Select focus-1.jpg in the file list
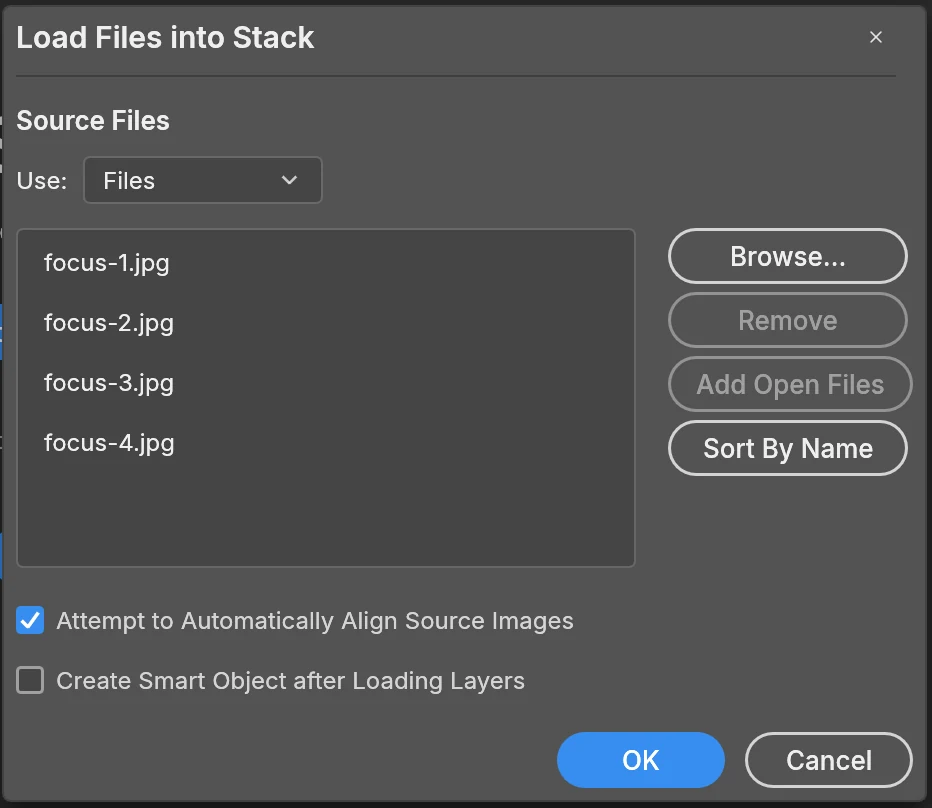Image resolution: width=932 pixels, height=808 pixels. tap(106, 263)
